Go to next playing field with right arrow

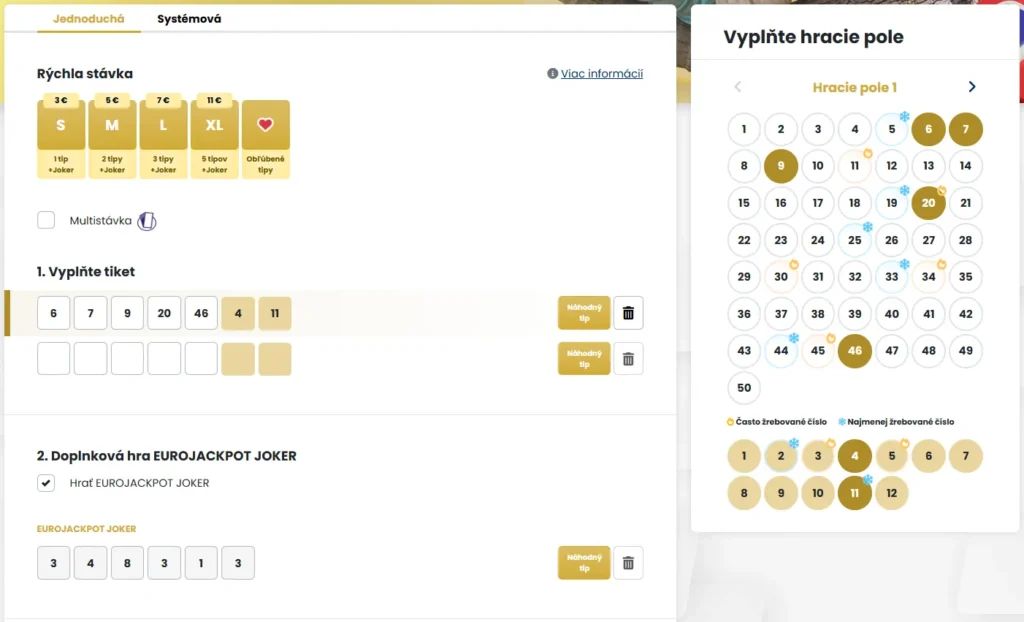971,87
